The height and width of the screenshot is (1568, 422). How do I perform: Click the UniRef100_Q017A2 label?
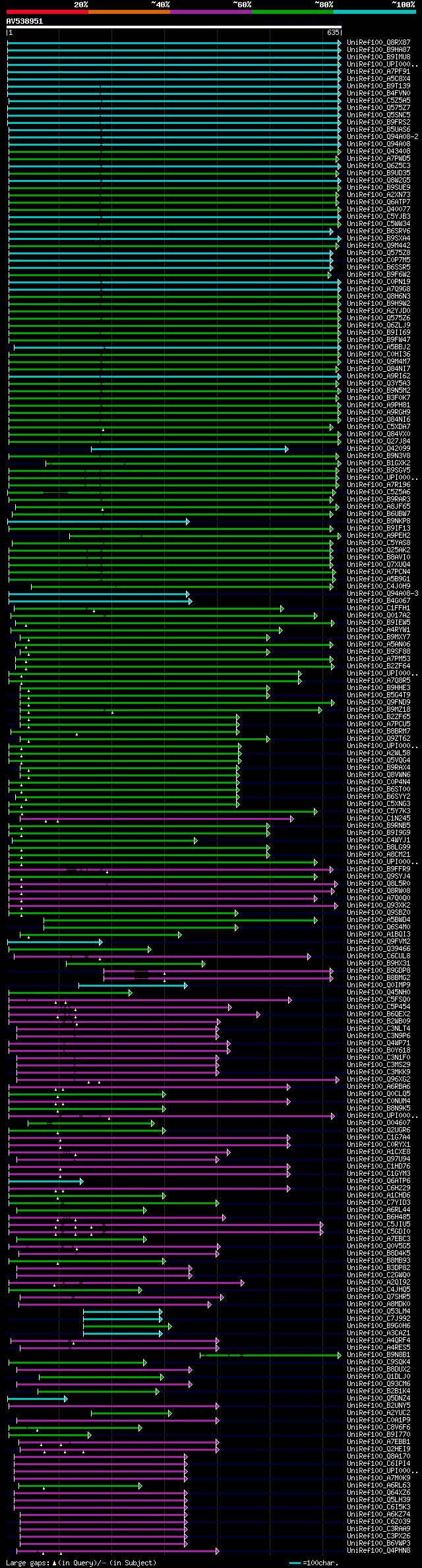pos(378,616)
